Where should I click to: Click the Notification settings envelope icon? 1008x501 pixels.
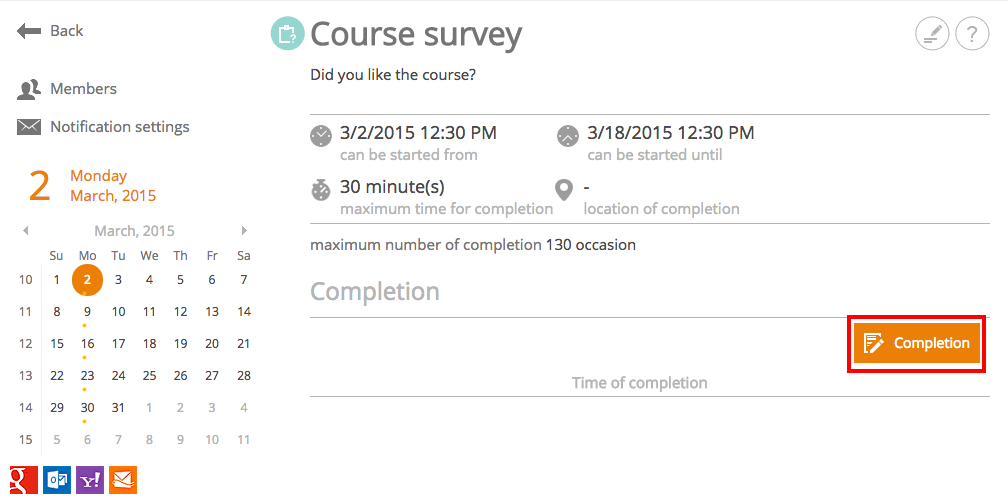pyautogui.click(x=29, y=127)
